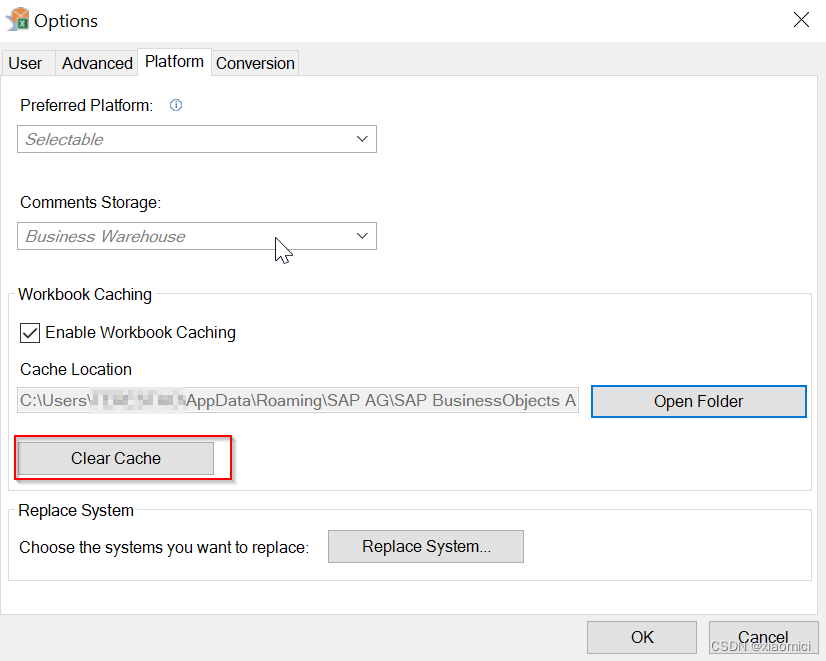The image size is (826, 661).
Task: Dismiss the dialog with Cancel
Action: 762,637
